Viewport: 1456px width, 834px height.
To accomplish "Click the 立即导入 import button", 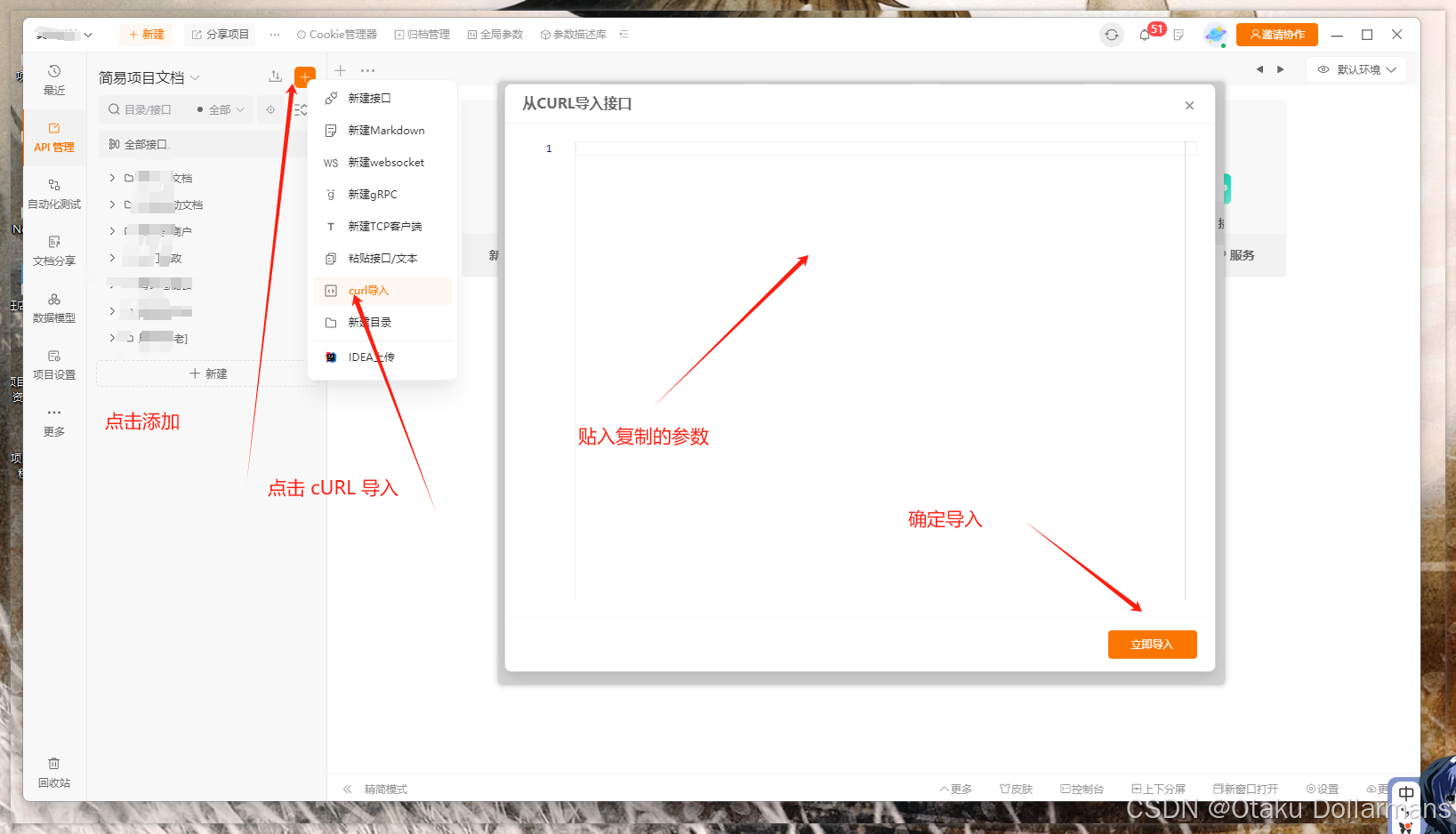I will [x=1152, y=644].
